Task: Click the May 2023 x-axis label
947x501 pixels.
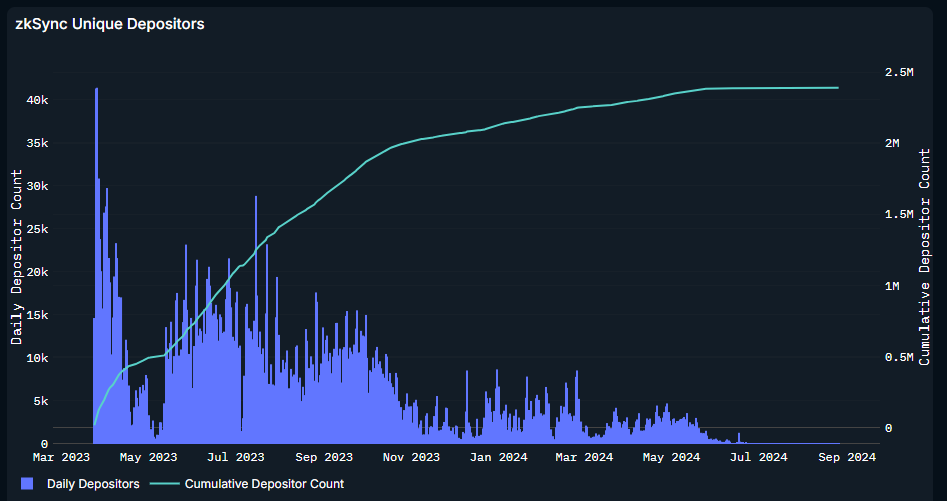Action: click(149, 458)
